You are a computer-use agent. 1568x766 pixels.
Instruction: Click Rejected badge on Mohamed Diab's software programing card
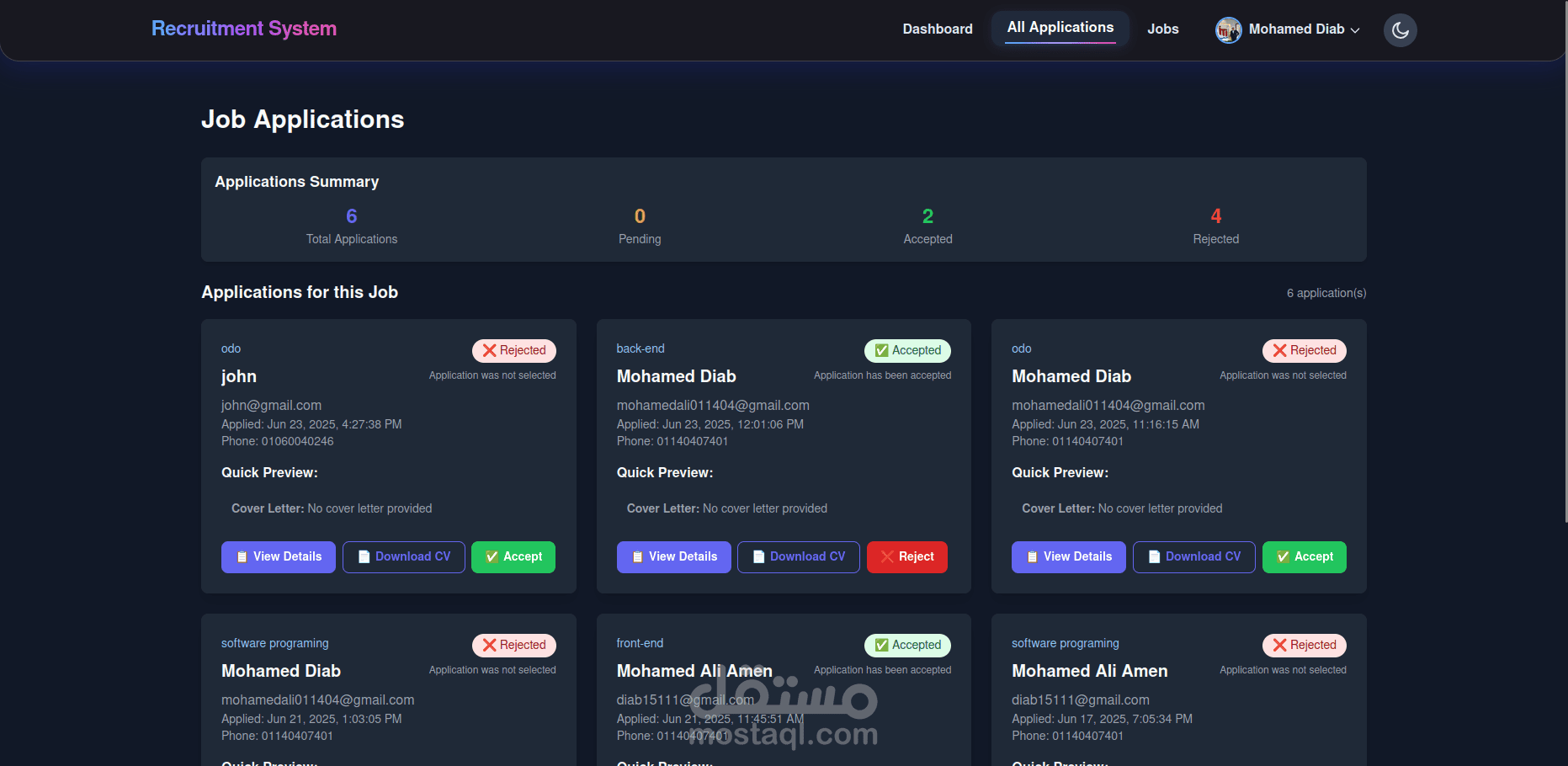(514, 645)
